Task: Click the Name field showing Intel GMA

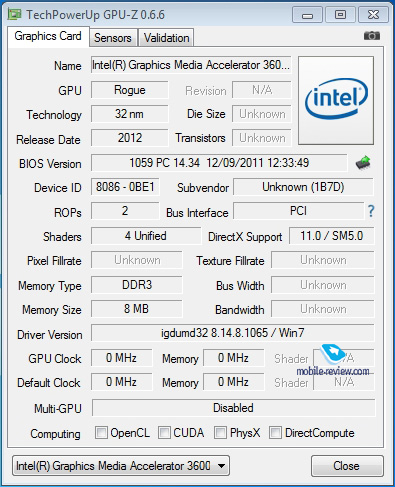Action: tap(191, 65)
